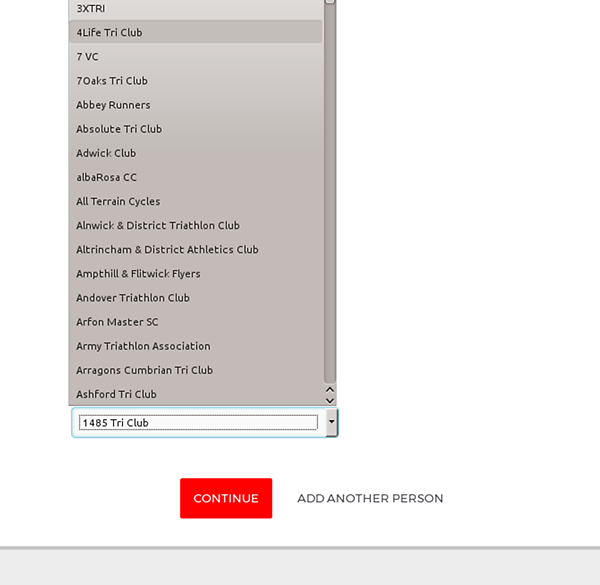Viewport: 600px width, 585px height.
Task: Select Andover Triathlon Club
Action: pos(196,298)
